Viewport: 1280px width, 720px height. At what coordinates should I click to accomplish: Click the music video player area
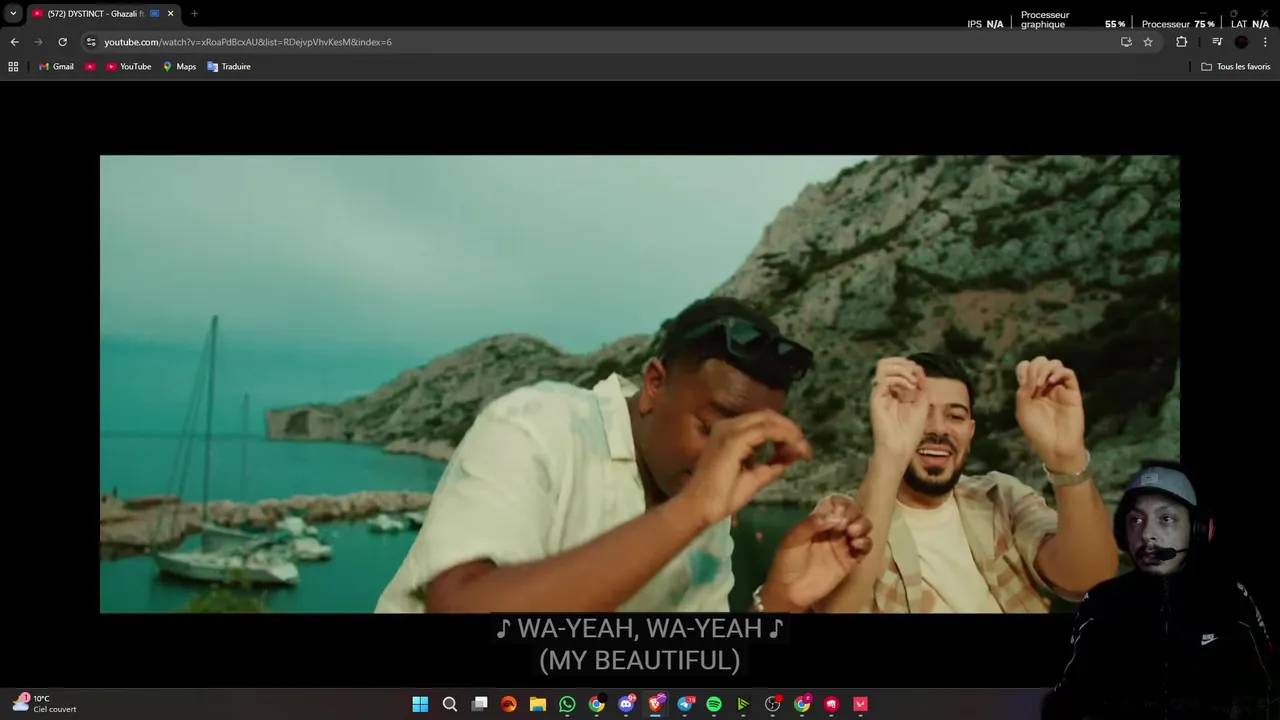click(639, 384)
